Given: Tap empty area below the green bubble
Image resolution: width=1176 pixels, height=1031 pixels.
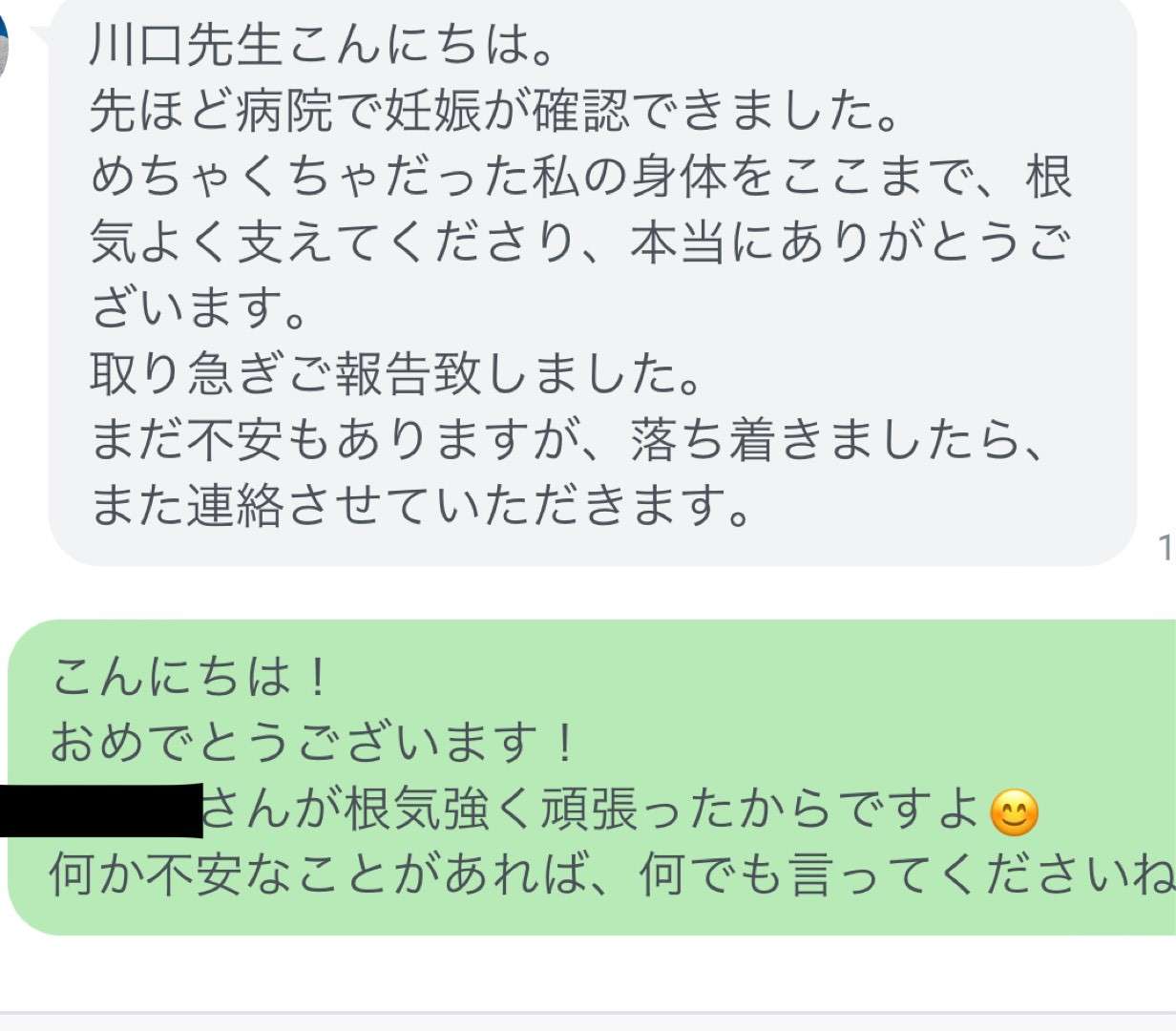Looking at the screenshot, I should [588, 972].
